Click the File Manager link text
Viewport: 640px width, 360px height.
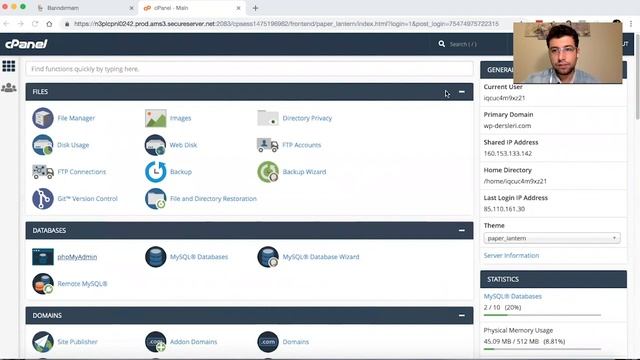pyautogui.click(x=76, y=118)
